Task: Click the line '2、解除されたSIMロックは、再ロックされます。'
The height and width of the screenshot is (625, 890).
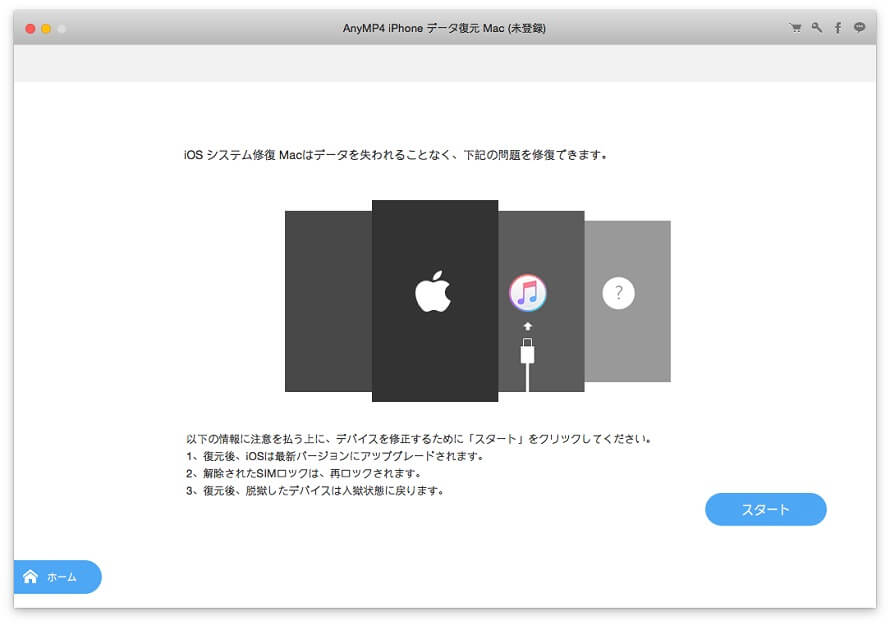Action: click(x=303, y=473)
